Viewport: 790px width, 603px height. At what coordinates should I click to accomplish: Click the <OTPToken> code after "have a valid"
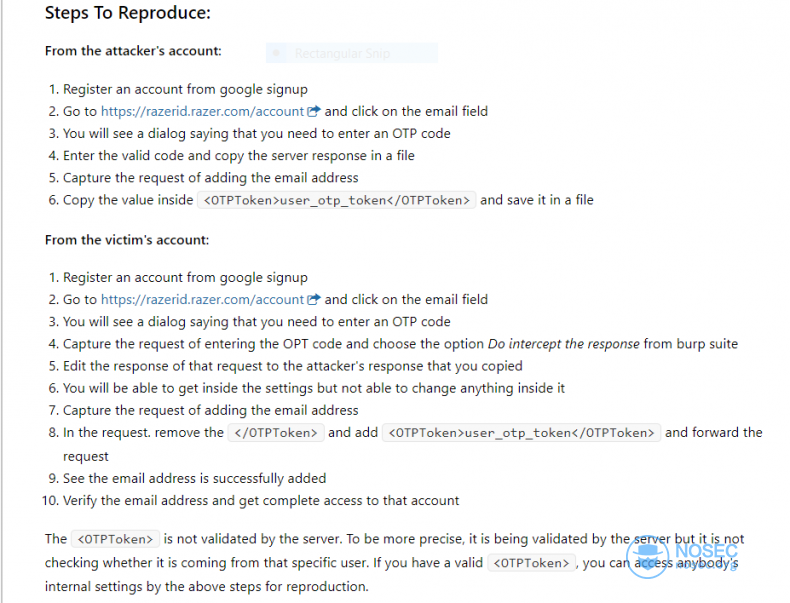coord(531,563)
